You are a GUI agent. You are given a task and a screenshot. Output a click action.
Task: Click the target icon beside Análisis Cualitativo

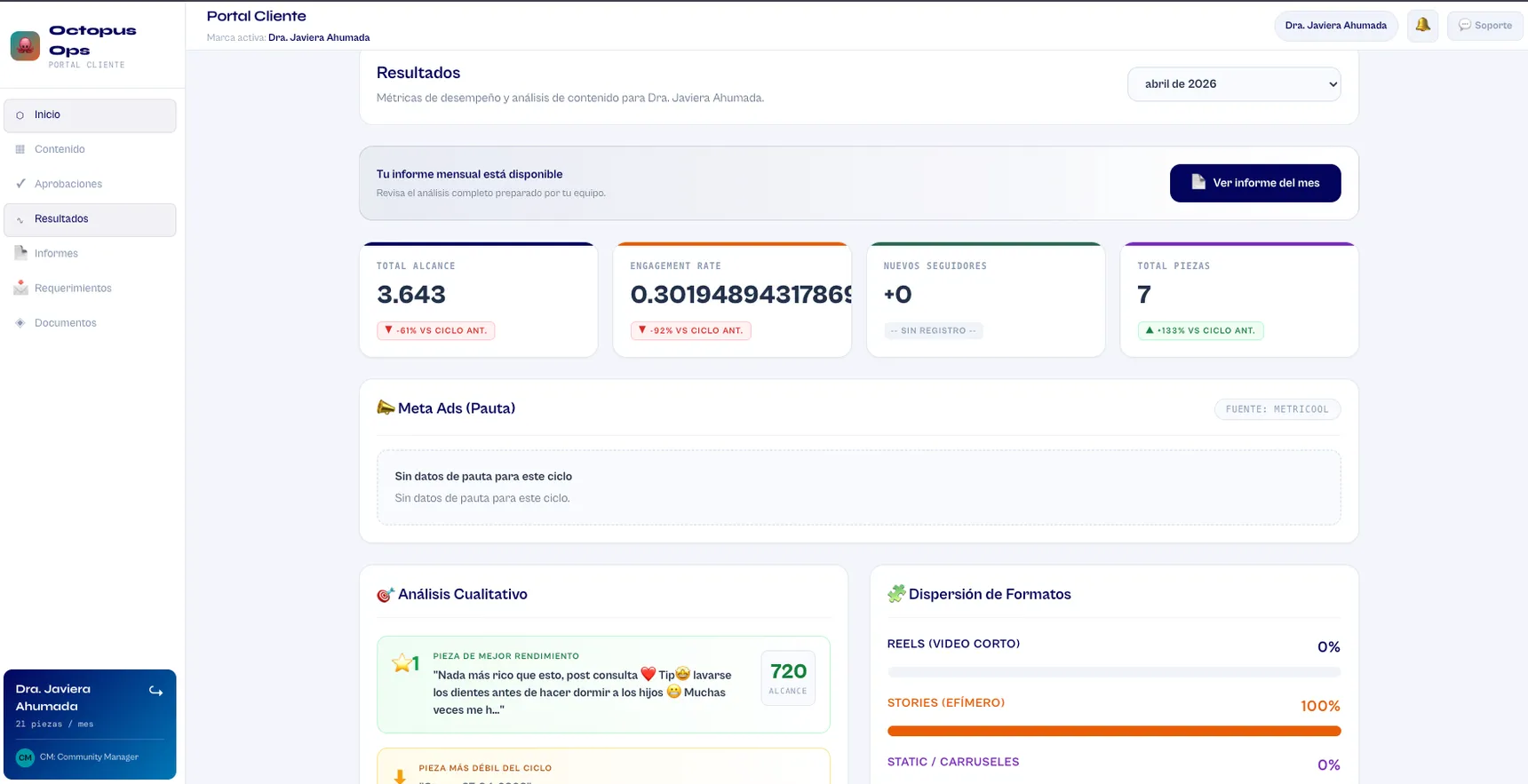click(386, 594)
